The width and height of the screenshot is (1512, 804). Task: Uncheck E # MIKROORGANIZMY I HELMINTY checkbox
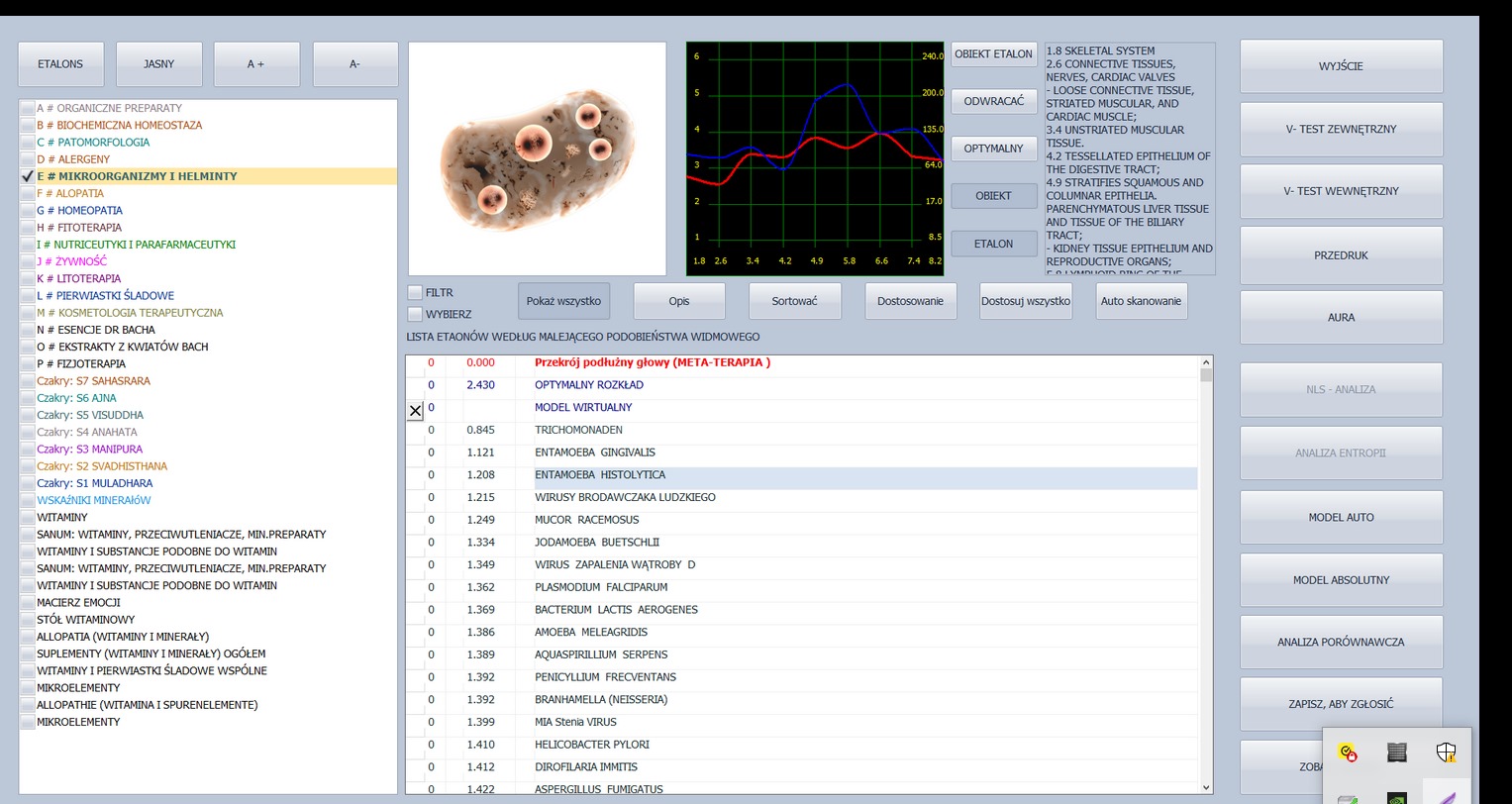point(28,176)
